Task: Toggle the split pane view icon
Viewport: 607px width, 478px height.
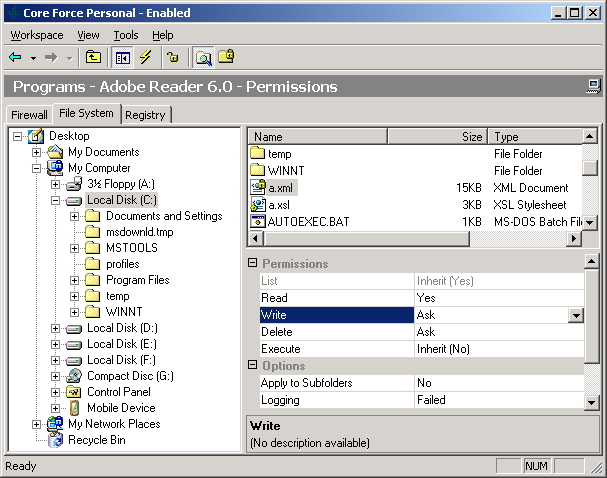Action: click(x=122, y=58)
